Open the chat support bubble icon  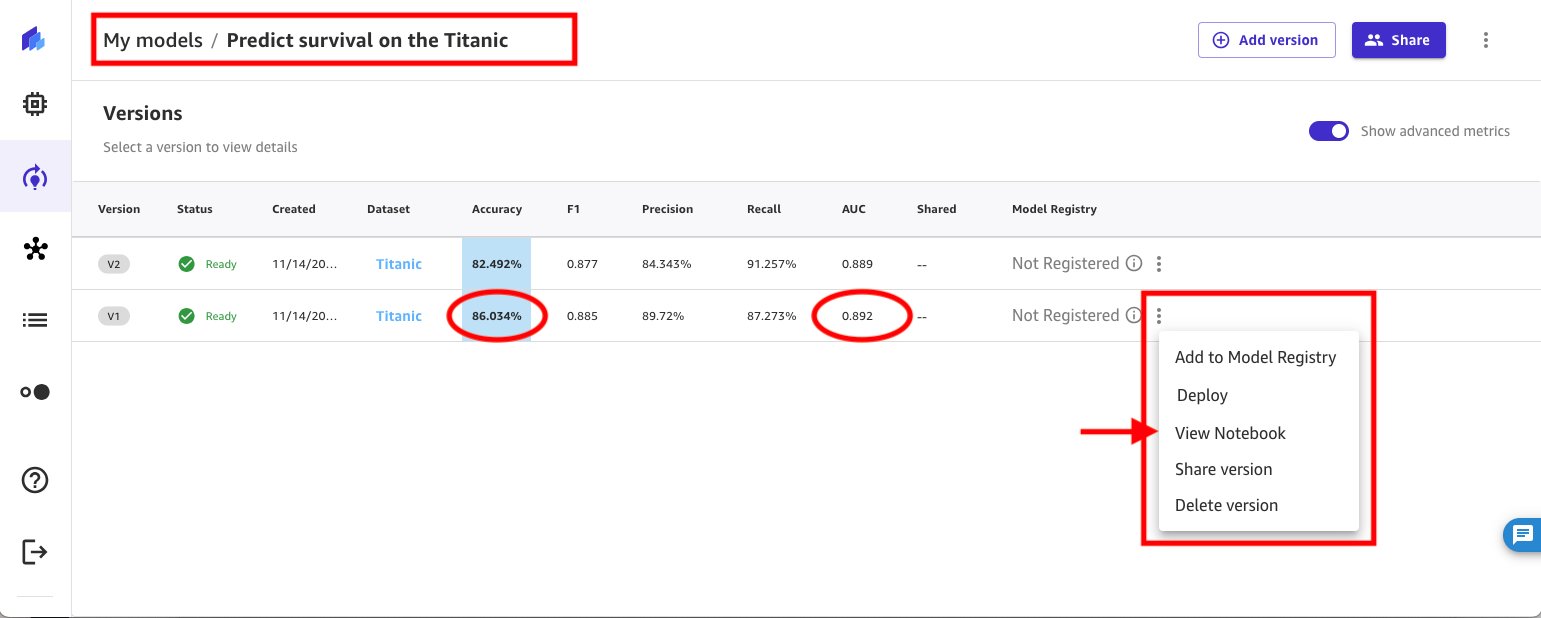click(1522, 535)
